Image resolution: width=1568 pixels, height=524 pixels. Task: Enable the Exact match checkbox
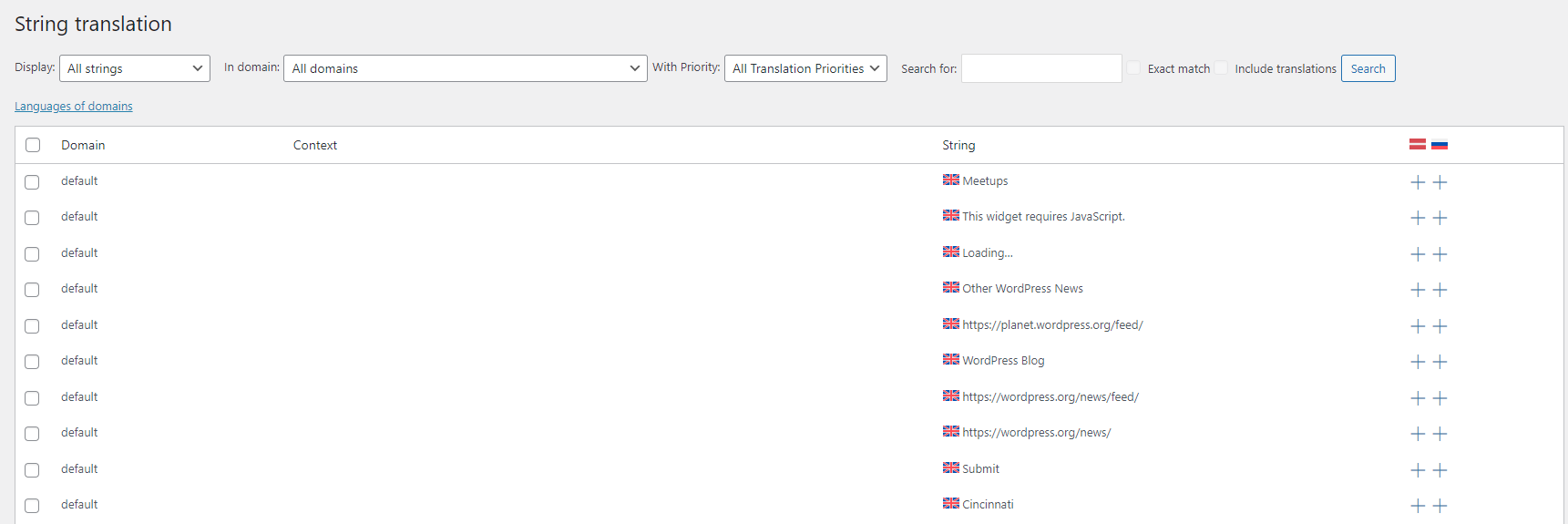coord(1133,68)
